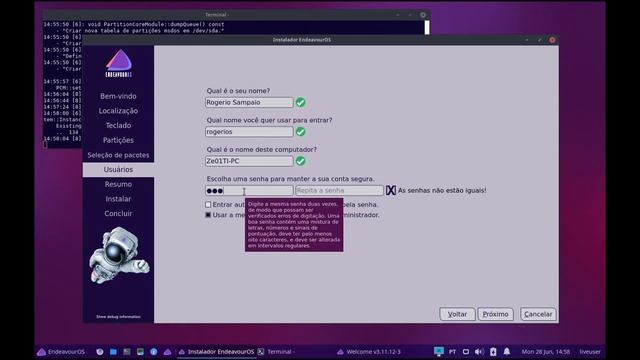Launch the purple EndeavourOS launcher icon in the panel
Image resolution: width=640 pixels, height=360 pixels.
click(x=167, y=352)
